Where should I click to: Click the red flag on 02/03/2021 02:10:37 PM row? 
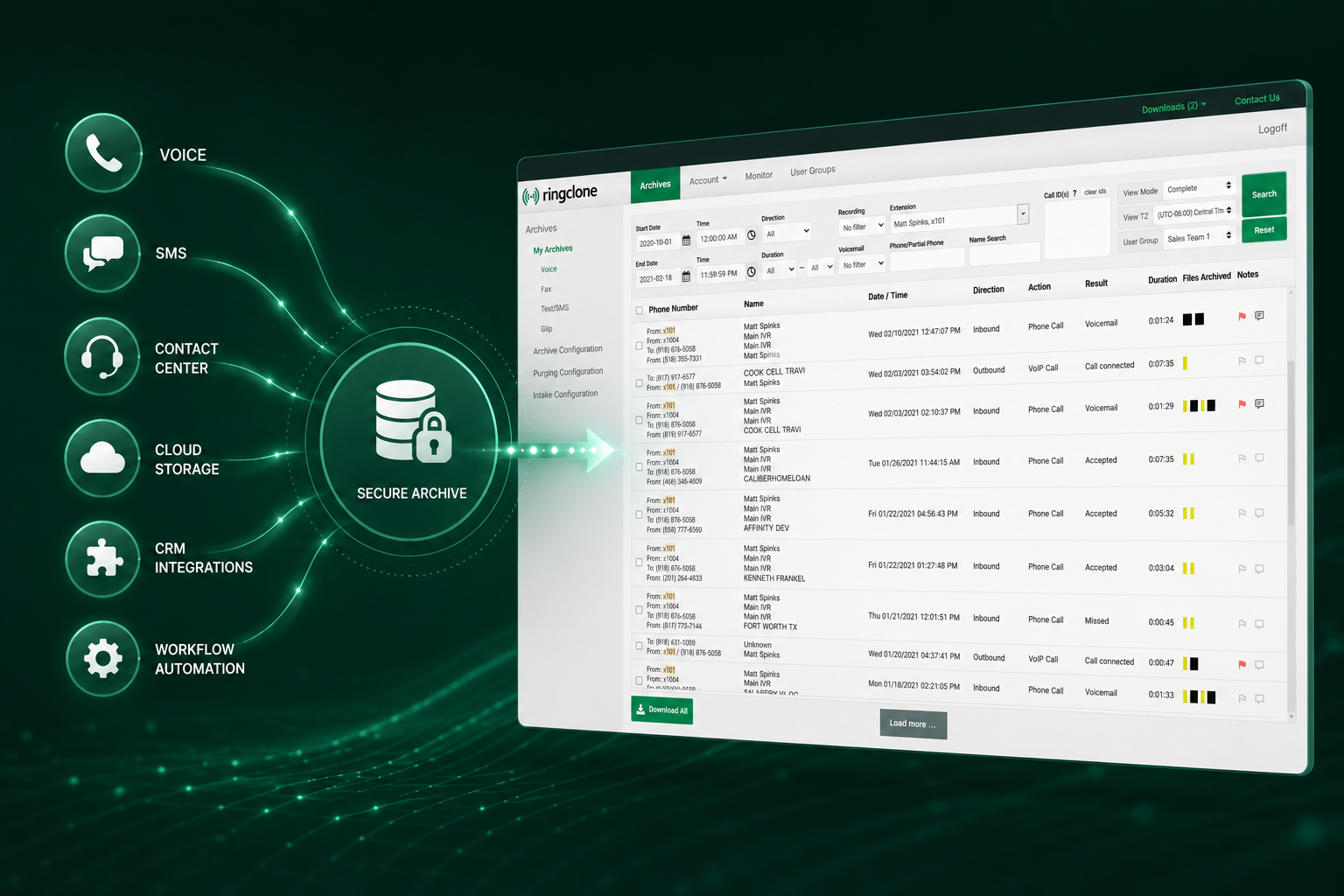point(1242,404)
